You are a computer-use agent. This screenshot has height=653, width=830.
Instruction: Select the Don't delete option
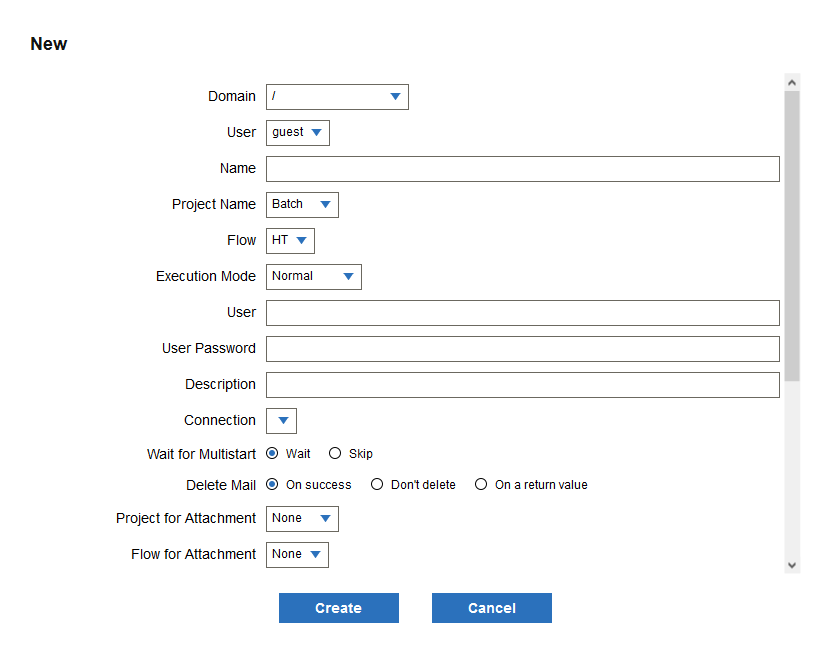click(377, 485)
